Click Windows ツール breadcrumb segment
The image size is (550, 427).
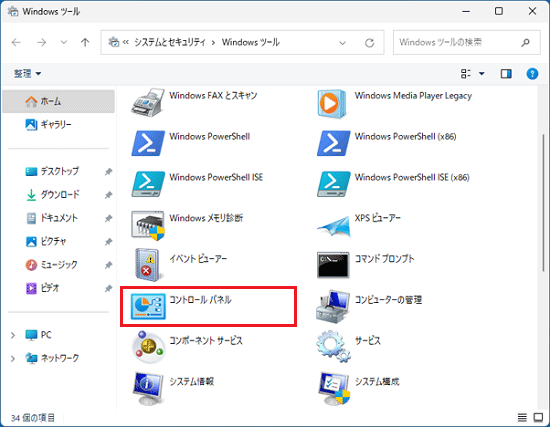pos(251,42)
